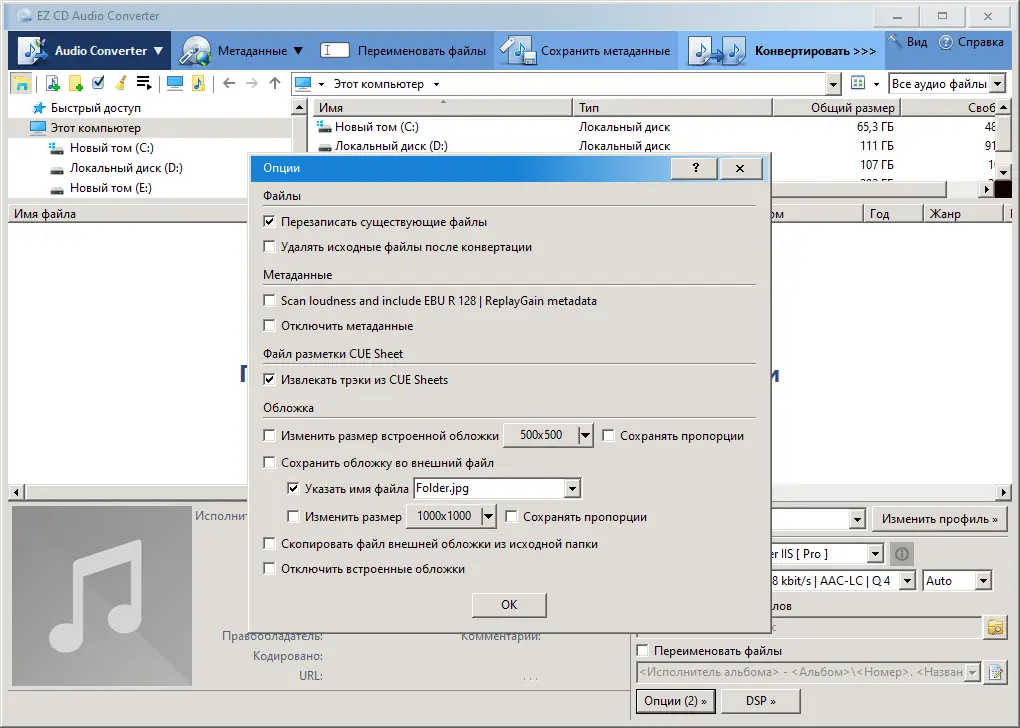Click the Опции (2) » button
Image resolution: width=1020 pixels, height=728 pixels.
point(675,701)
